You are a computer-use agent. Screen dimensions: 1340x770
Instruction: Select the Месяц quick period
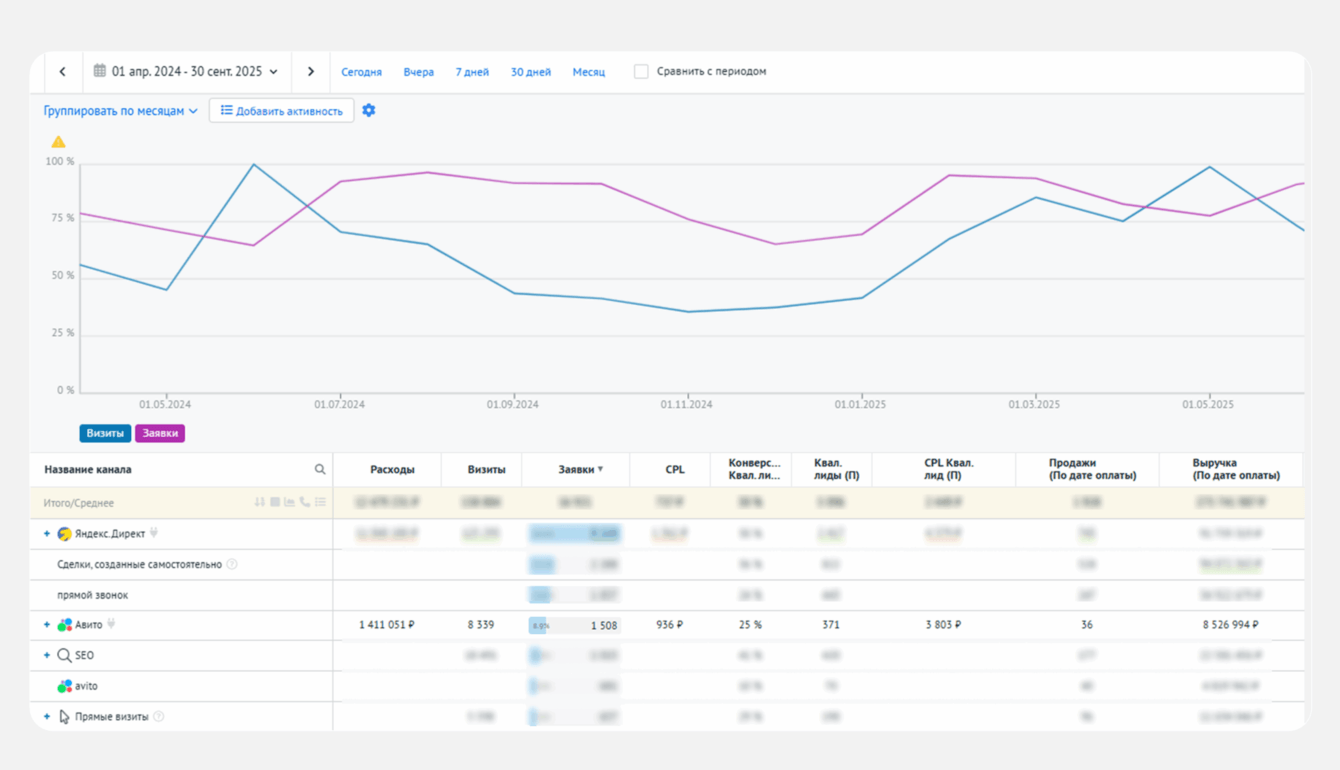click(x=588, y=72)
